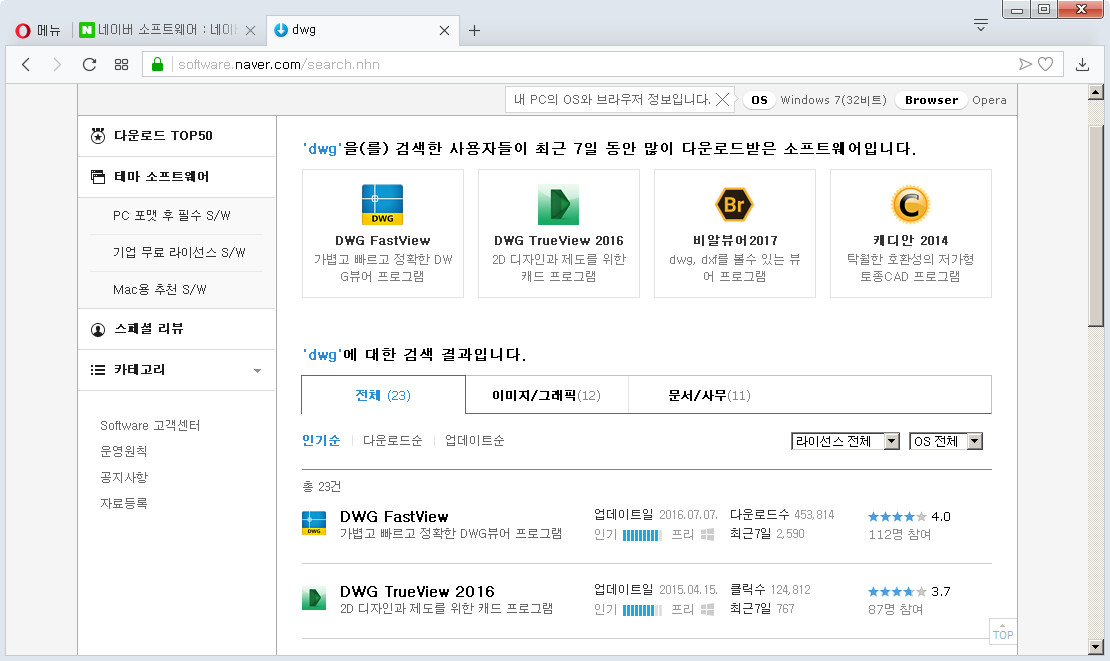Click DWG FastView star rating 4.0

pyautogui.click(x=909, y=517)
